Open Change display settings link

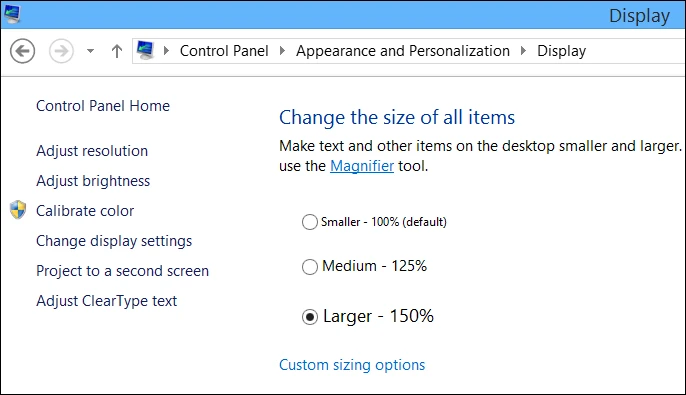point(114,241)
